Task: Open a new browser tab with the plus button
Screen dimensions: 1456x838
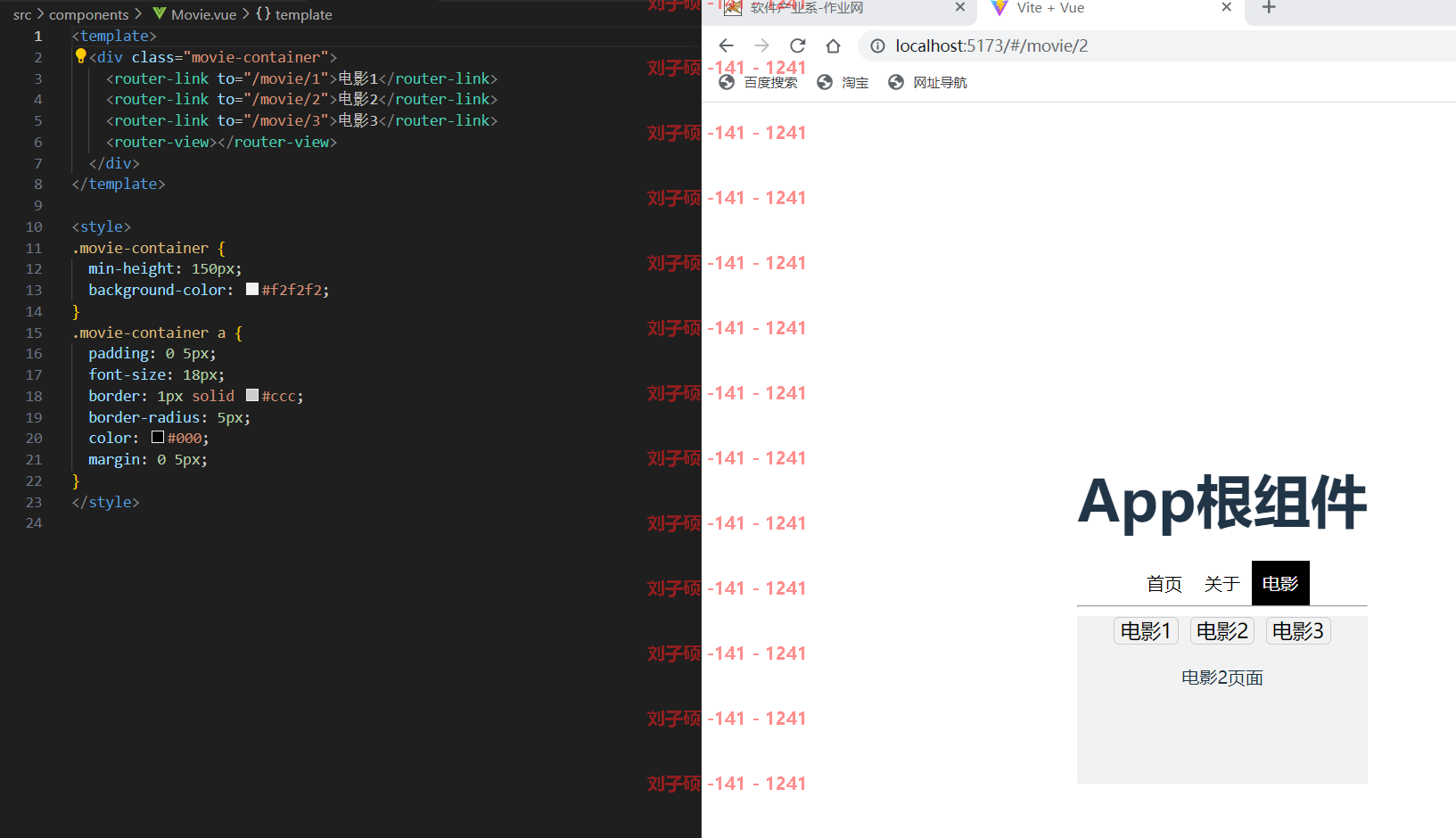Action: [x=1269, y=7]
